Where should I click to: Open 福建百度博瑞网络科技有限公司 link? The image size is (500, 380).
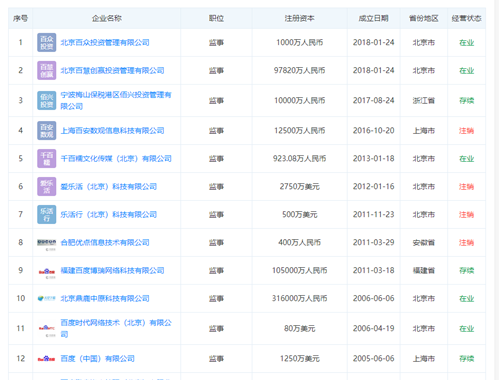click(x=112, y=271)
